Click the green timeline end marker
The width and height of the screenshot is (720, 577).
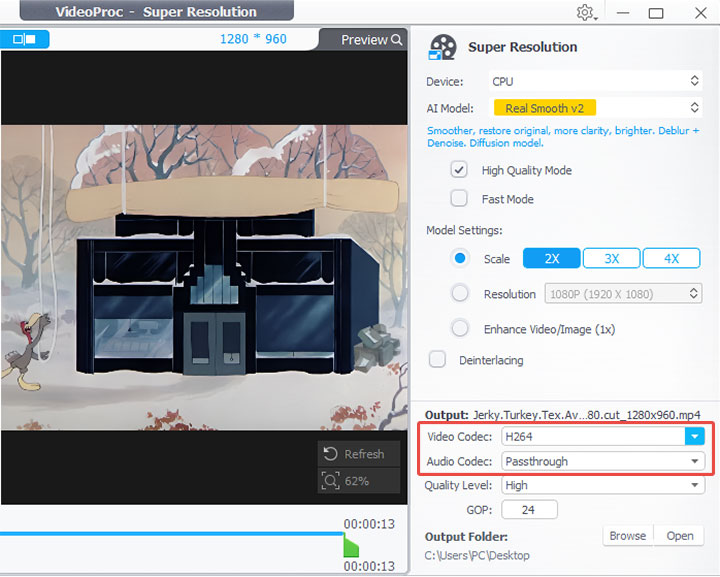pyautogui.click(x=351, y=546)
